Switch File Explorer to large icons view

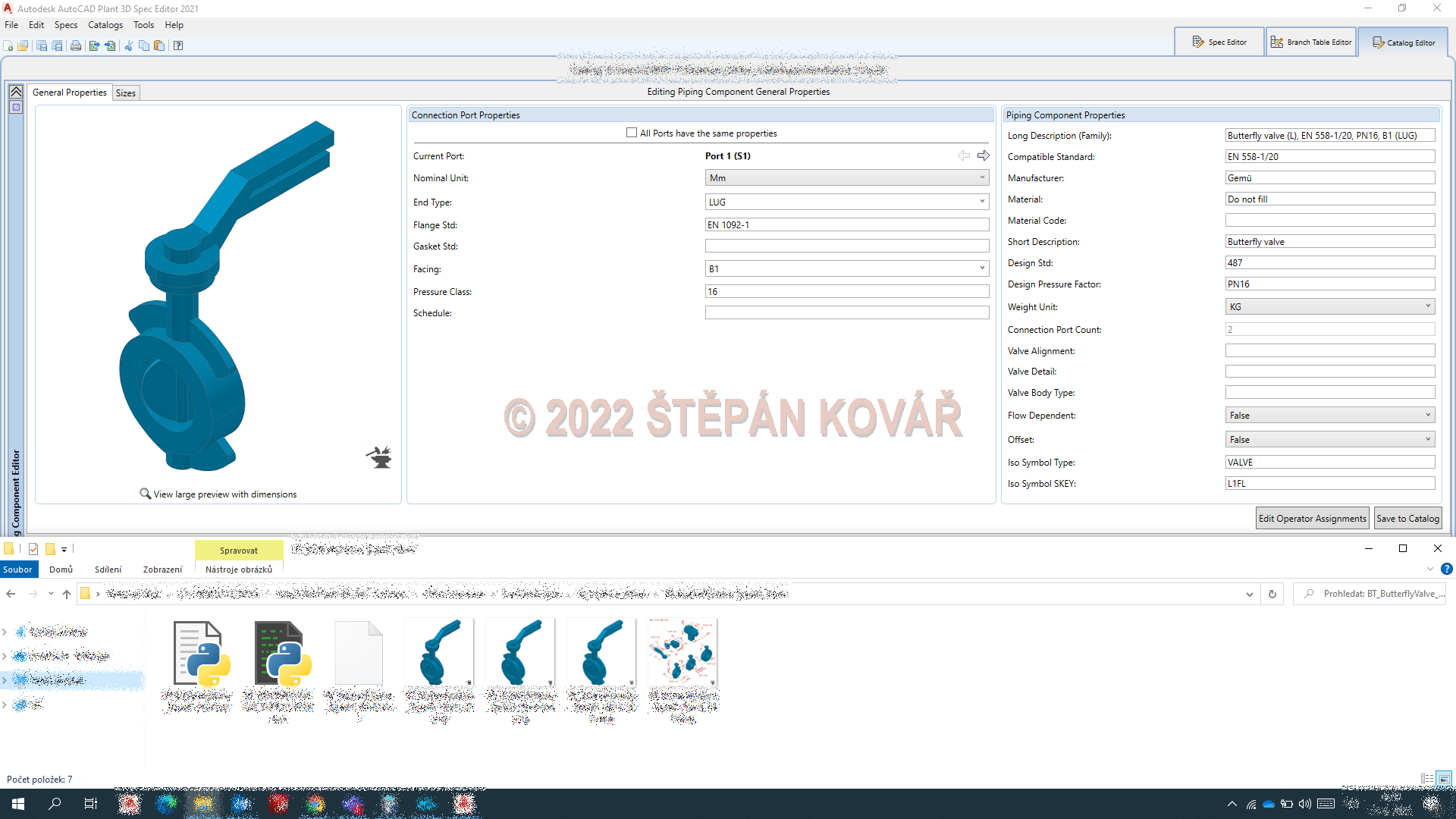[x=1445, y=779]
